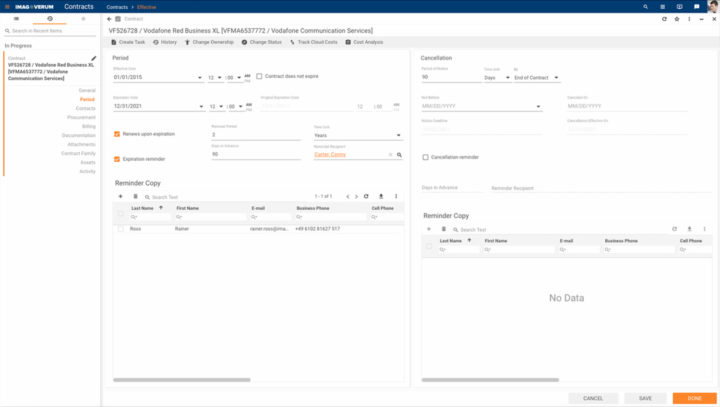Screen dimensions: 720x407
Task: Toggle select-all checkbox in Period Reminder Copy
Action: click(x=121, y=213)
